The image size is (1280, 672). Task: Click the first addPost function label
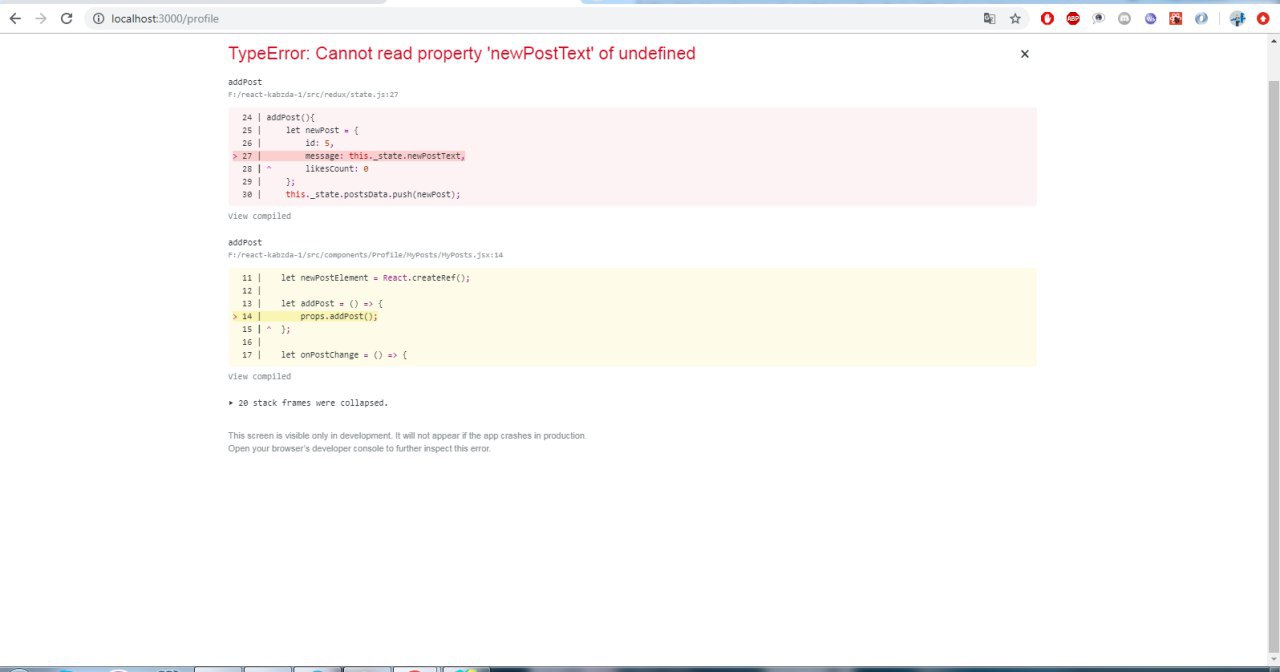point(245,82)
